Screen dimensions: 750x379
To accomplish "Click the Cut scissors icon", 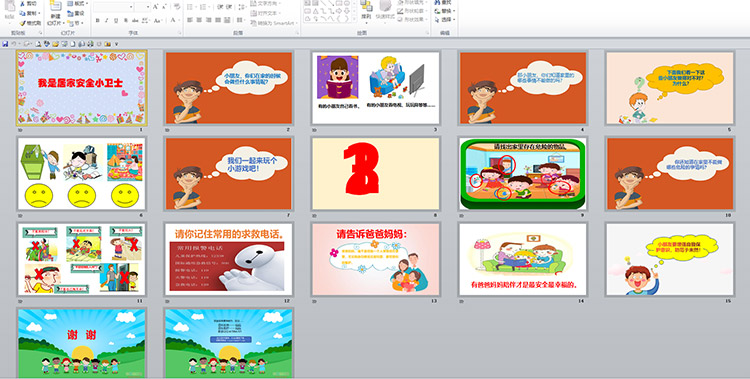I will [x=22, y=4].
